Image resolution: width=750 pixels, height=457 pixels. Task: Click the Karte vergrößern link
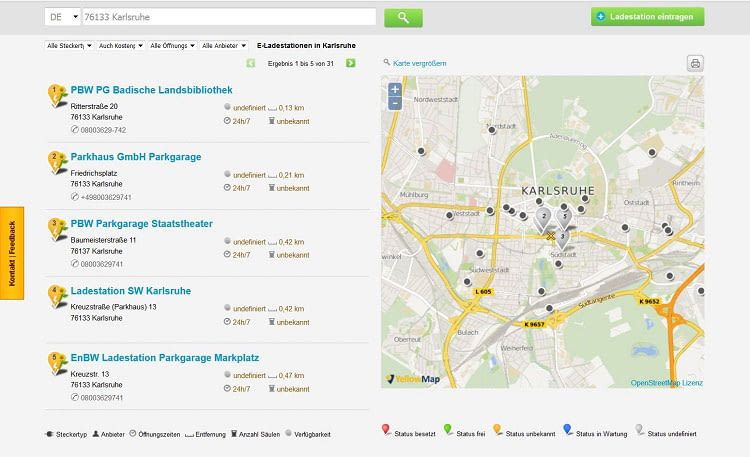(x=419, y=63)
